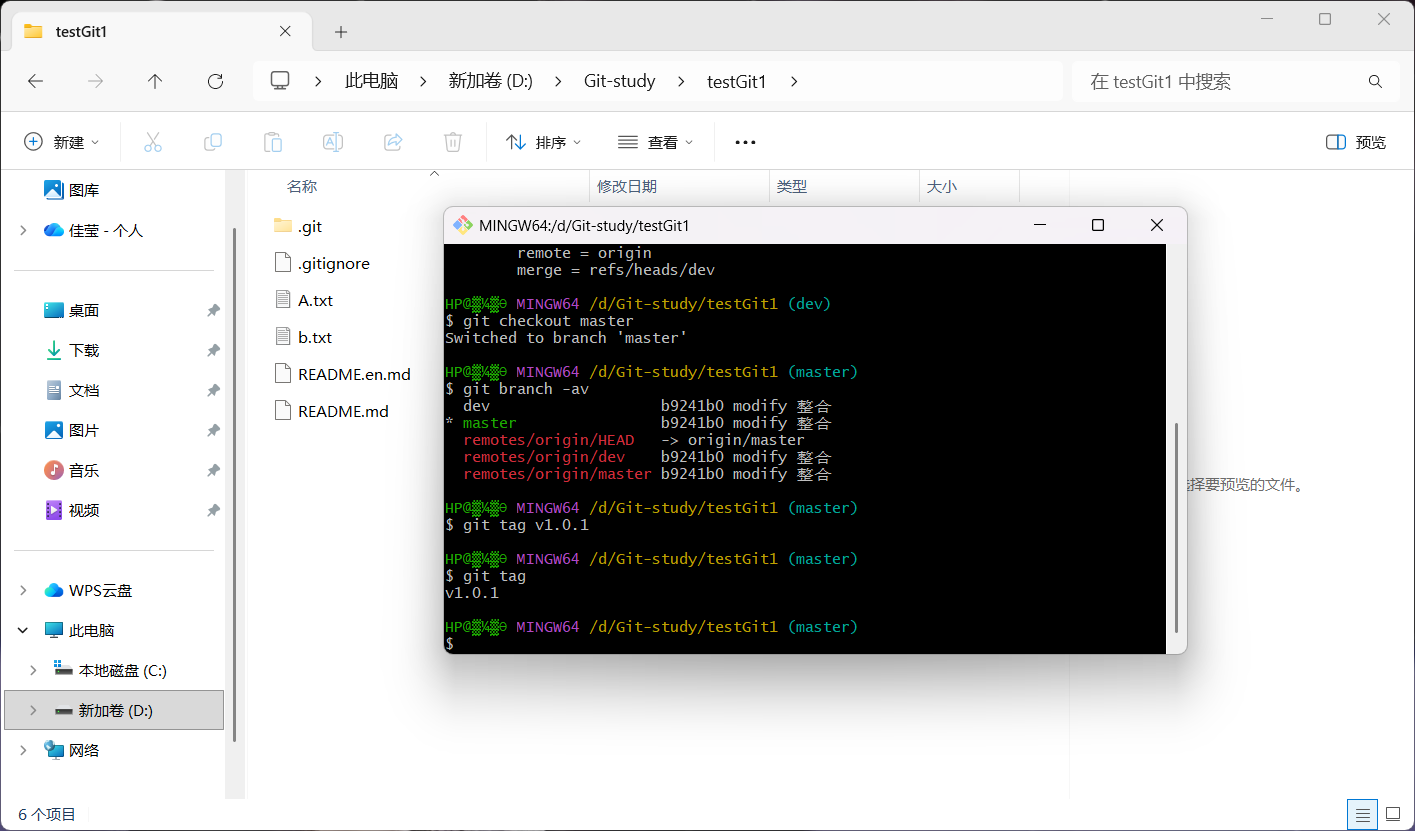This screenshot has height=831, width=1415.
Task: Expand the 本地磁盘 (C:) node
Action: pos(33,670)
